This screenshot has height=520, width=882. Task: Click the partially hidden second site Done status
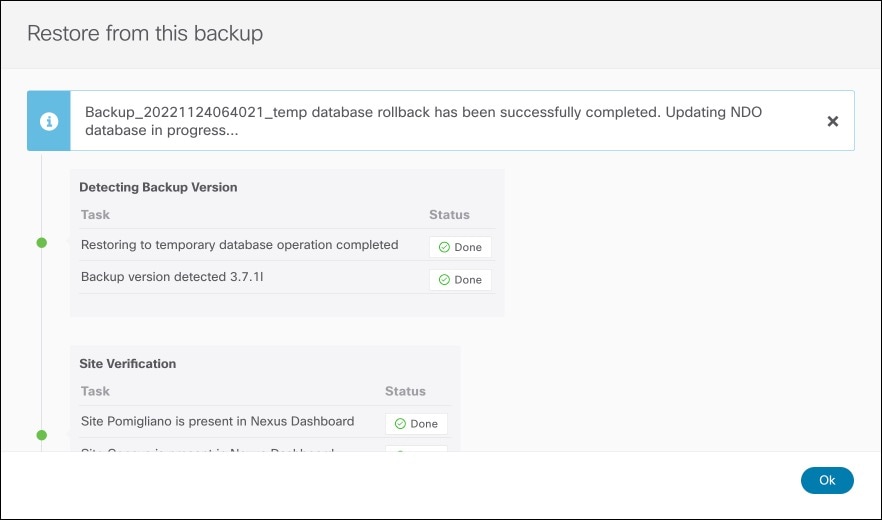coord(416,449)
